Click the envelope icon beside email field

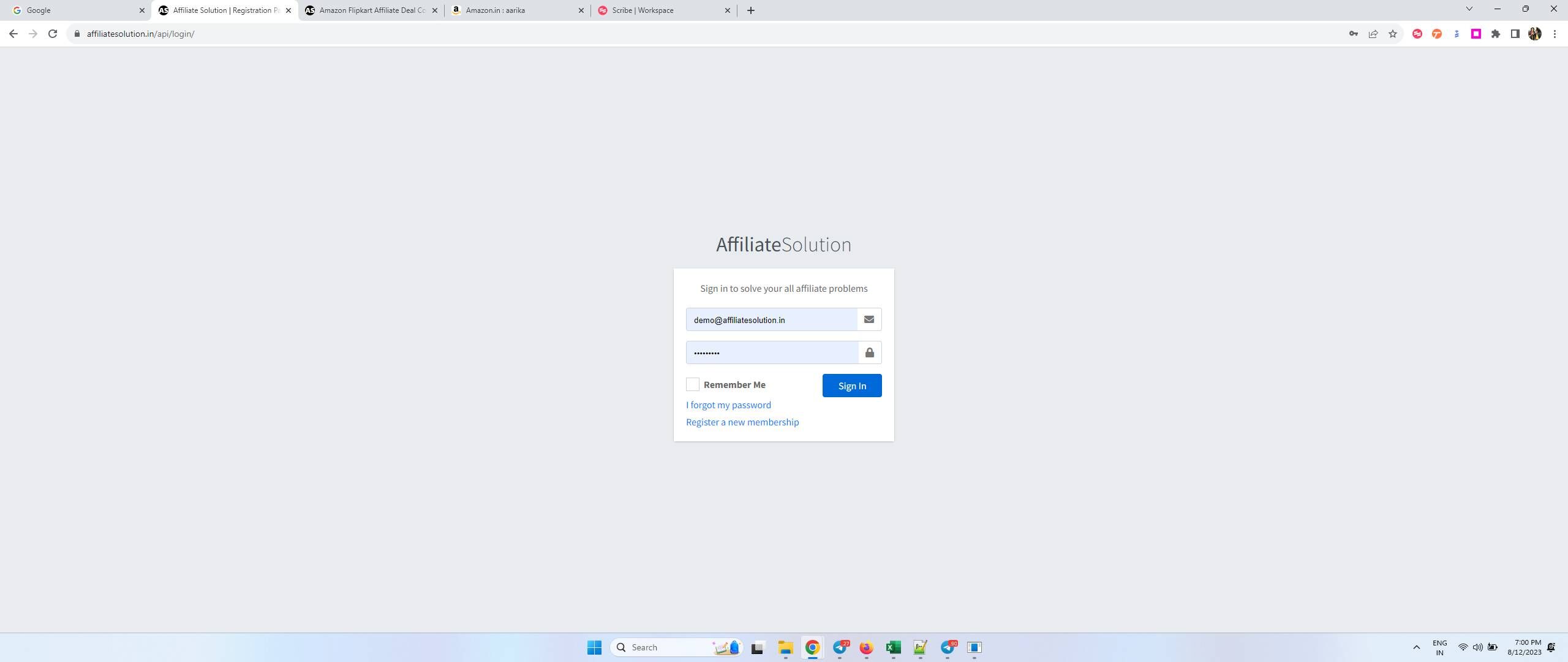click(869, 319)
